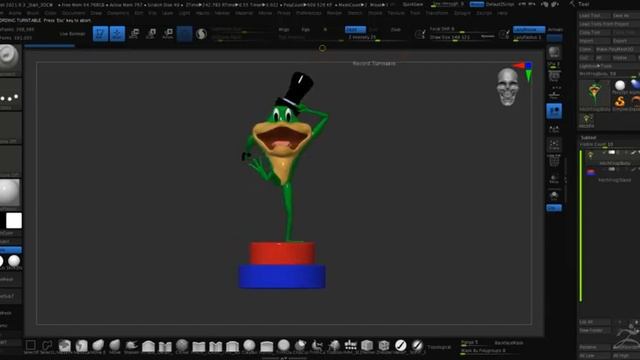This screenshot has height=360, width=640.
Task: Select the MichFrogStand subtool row
Action: click(610, 174)
